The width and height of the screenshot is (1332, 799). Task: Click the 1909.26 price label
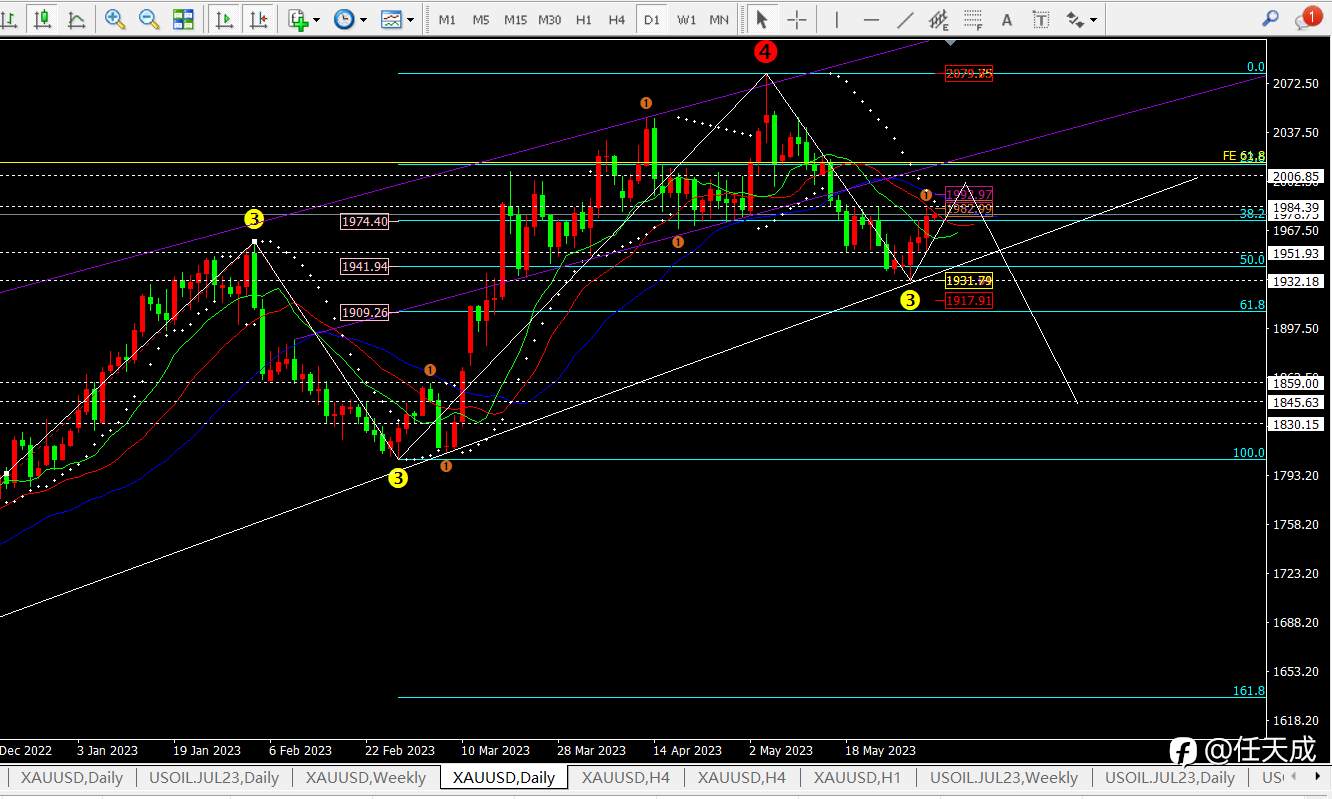coord(364,312)
